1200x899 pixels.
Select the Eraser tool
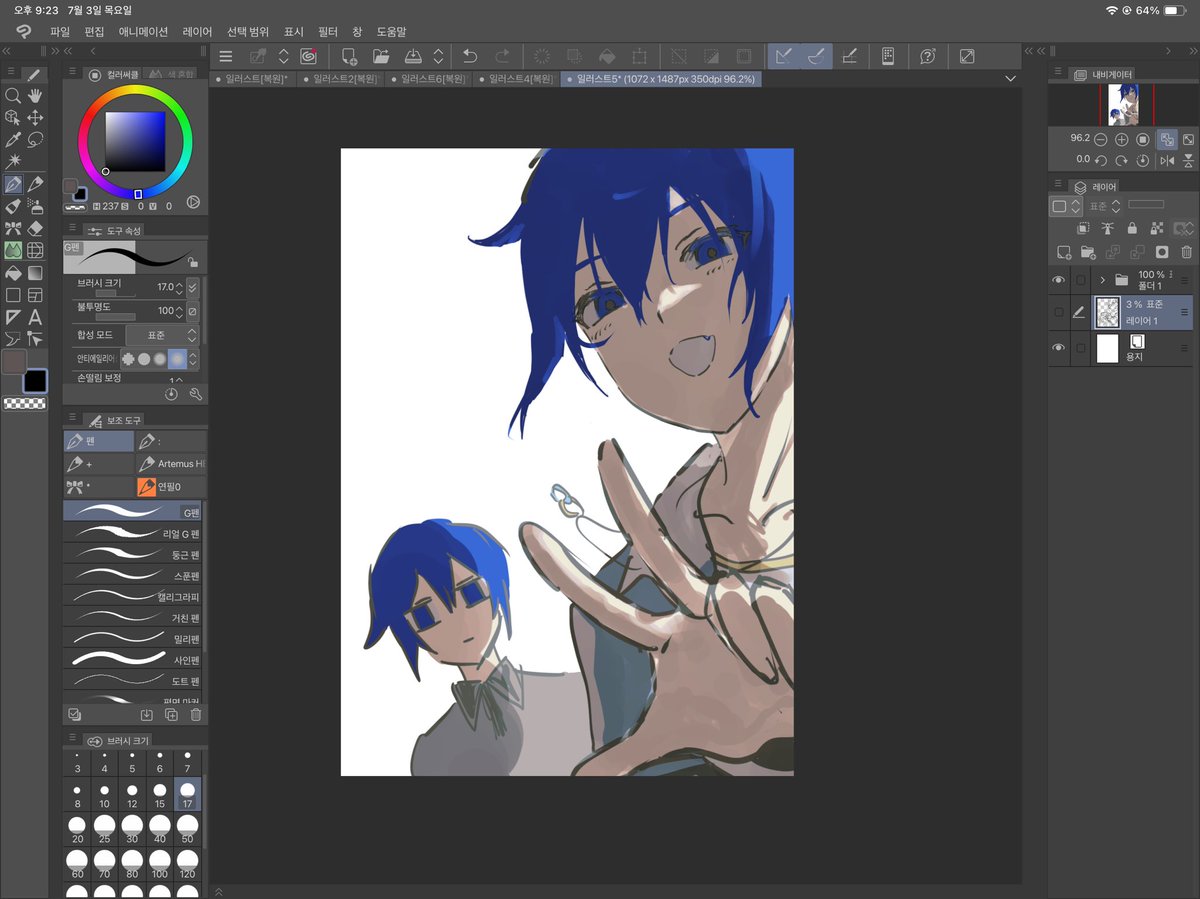pos(35,228)
